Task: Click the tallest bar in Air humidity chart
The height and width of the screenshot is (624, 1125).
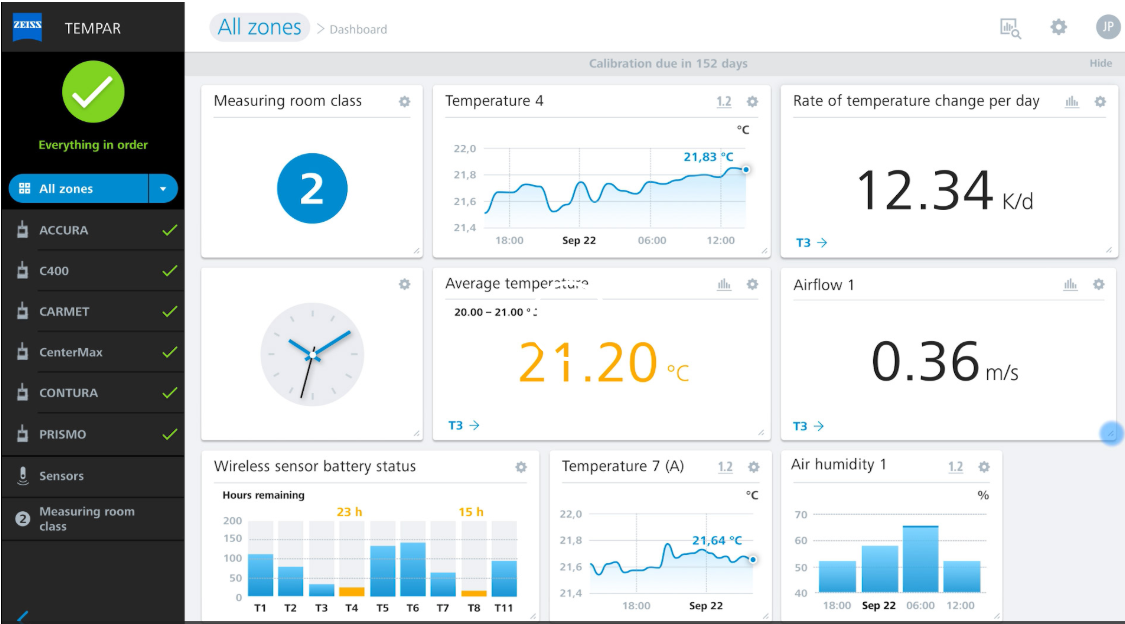Action: coord(921,559)
